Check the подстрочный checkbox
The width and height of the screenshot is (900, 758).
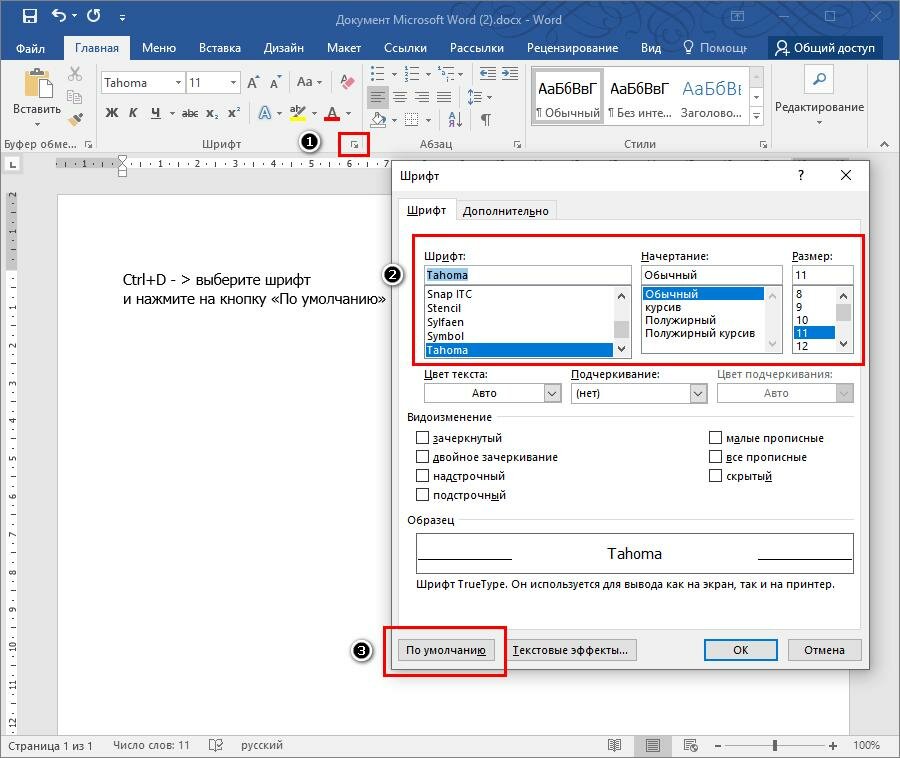(422, 495)
